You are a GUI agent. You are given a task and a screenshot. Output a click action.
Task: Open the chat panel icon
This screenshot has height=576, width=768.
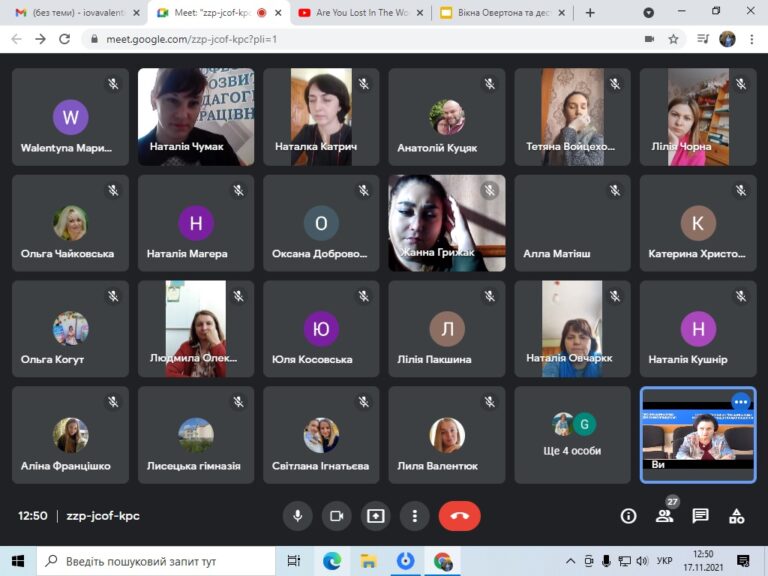click(700, 516)
